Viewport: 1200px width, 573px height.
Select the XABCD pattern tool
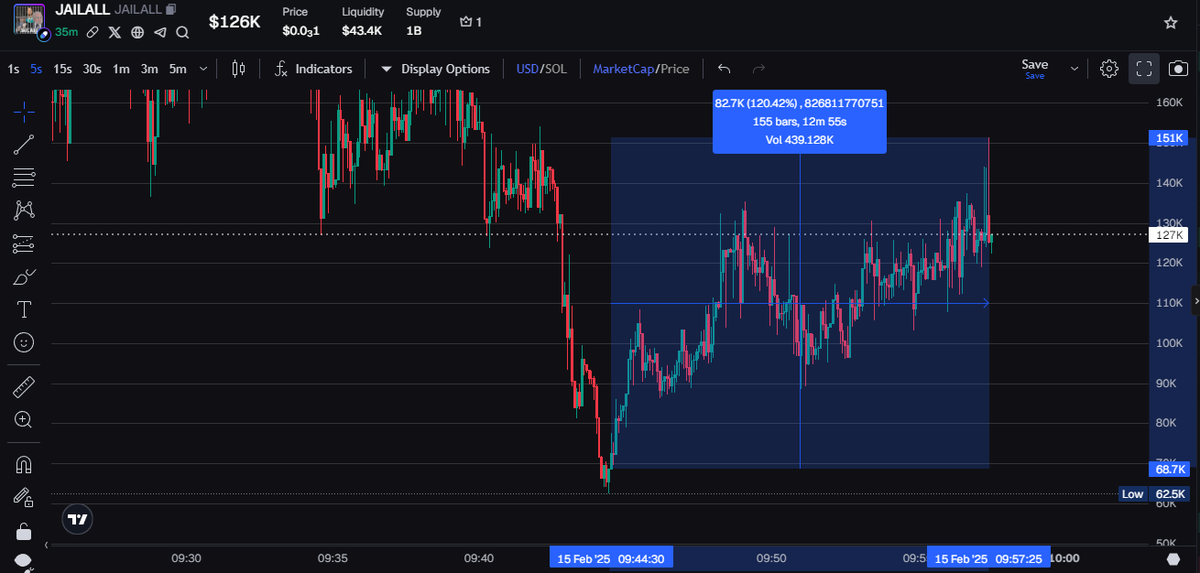[24, 210]
